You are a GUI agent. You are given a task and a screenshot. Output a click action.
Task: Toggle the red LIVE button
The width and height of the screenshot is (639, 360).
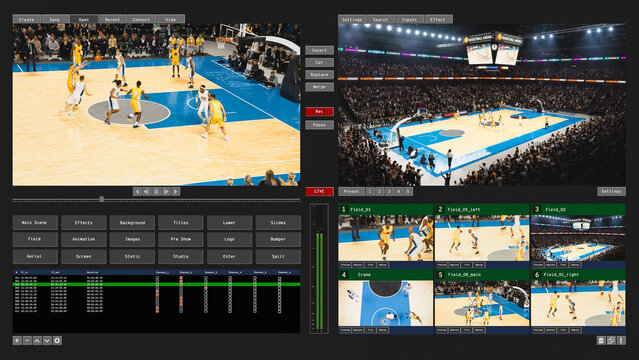tap(320, 191)
